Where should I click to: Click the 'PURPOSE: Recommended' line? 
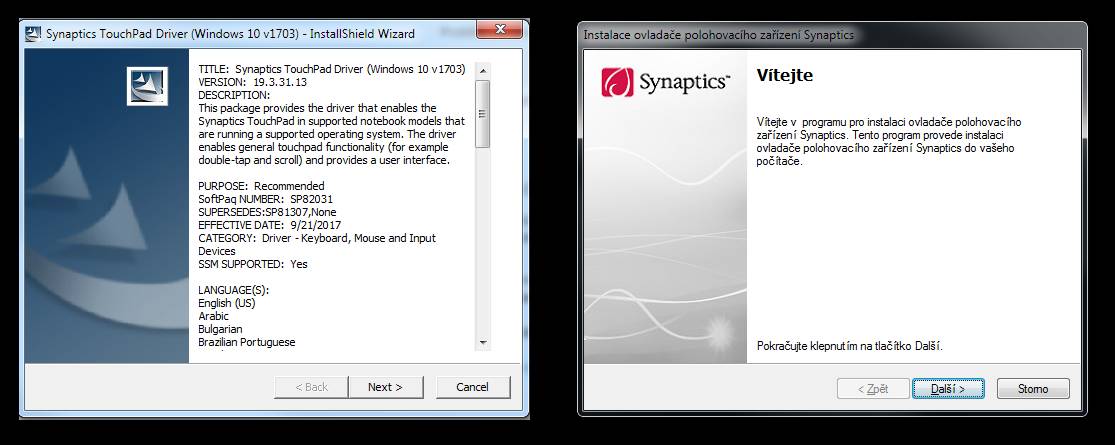261,186
